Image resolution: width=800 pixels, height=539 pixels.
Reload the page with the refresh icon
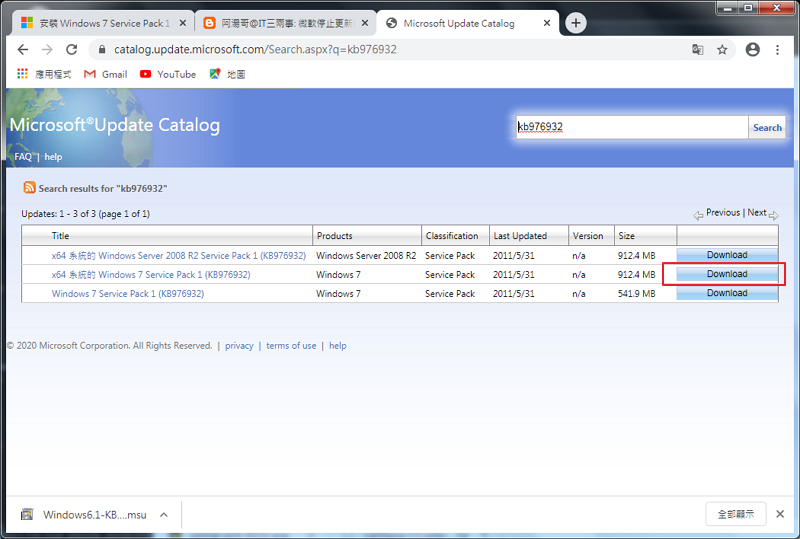pos(71,50)
